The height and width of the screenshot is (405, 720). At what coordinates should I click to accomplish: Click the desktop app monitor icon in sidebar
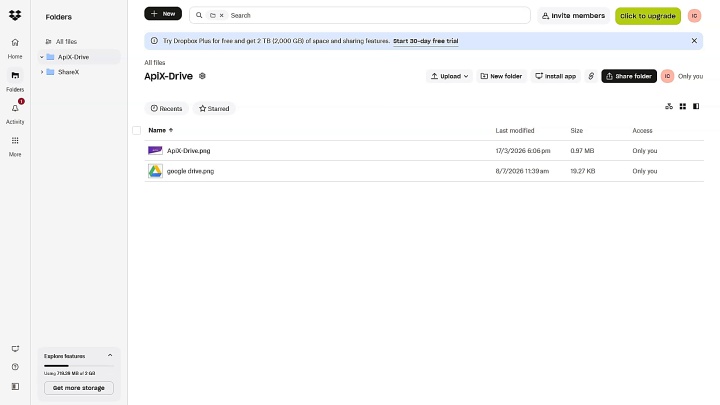[x=15, y=349]
